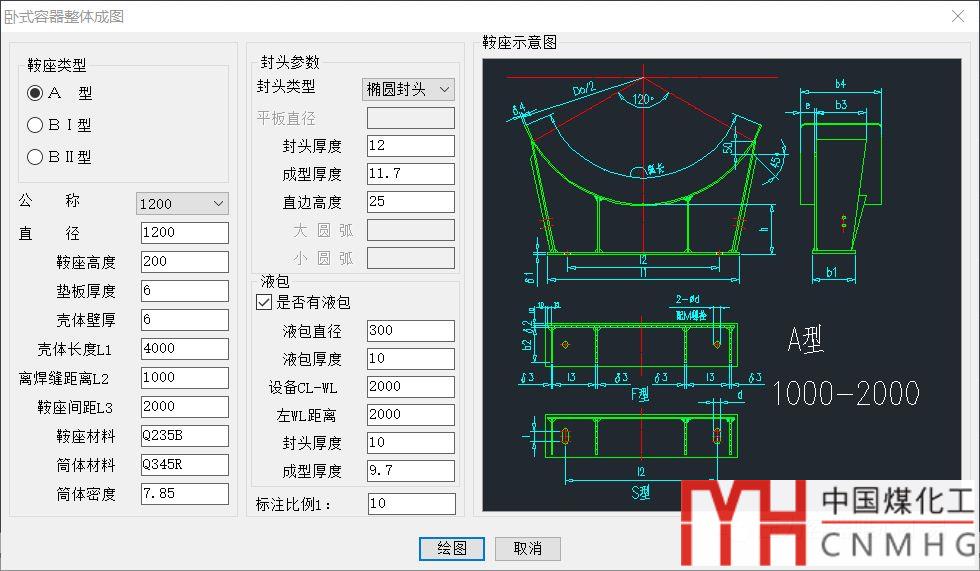Click the 鞍座高度 input field
The width and height of the screenshot is (980, 571).
184,262
